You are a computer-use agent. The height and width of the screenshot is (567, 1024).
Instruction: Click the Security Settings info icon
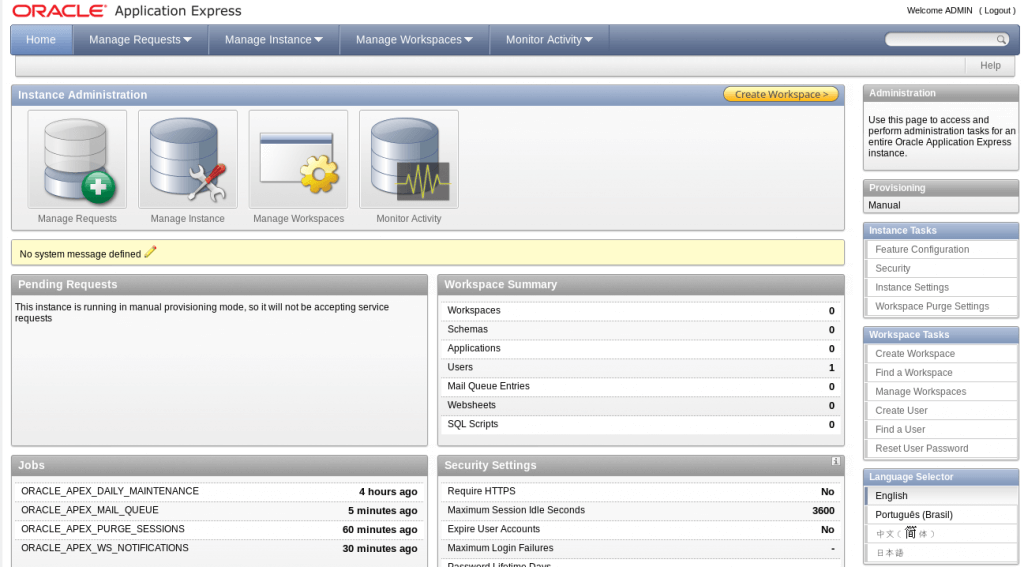coord(835,461)
